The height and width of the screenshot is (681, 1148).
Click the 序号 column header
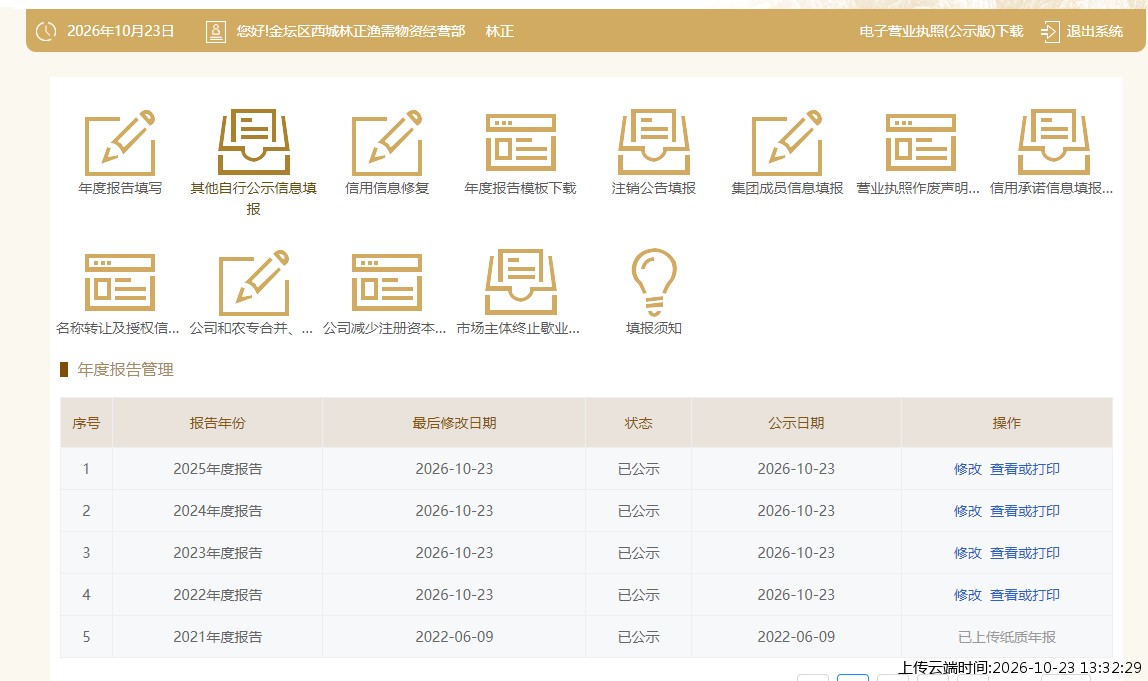(86, 423)
